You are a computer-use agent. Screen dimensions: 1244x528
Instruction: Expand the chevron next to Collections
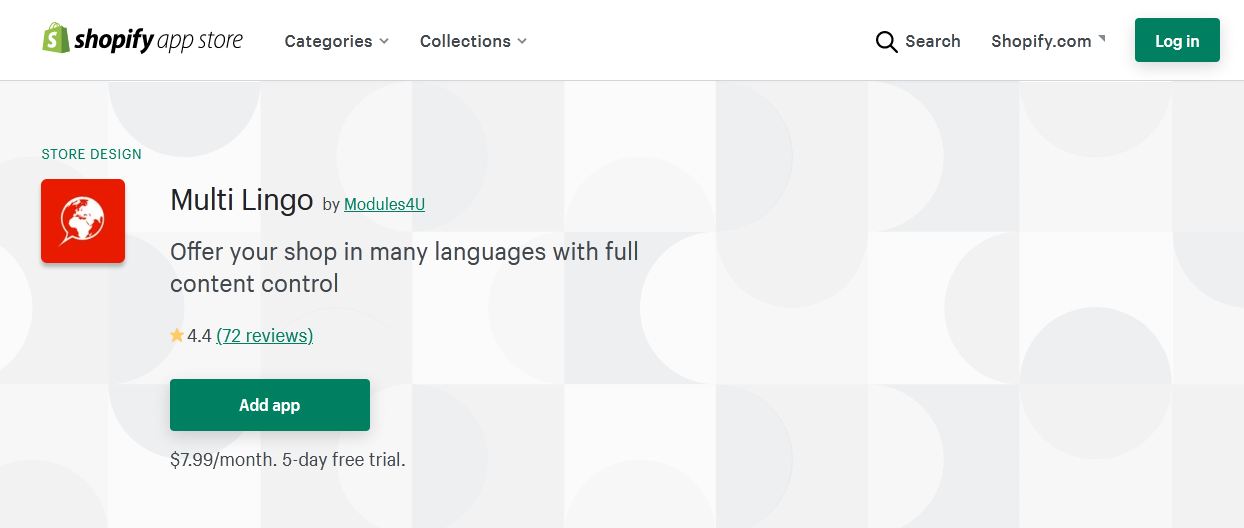click(x=522, y=41)
